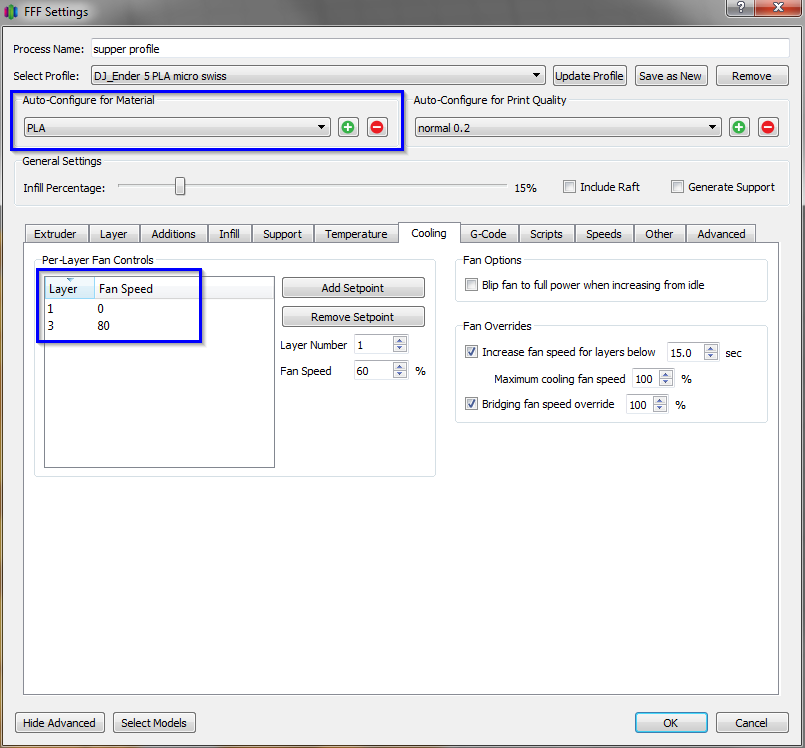Click the Hide Advanced button
Image resolution: width=805 pixels, height=748 pixels.
60,722
